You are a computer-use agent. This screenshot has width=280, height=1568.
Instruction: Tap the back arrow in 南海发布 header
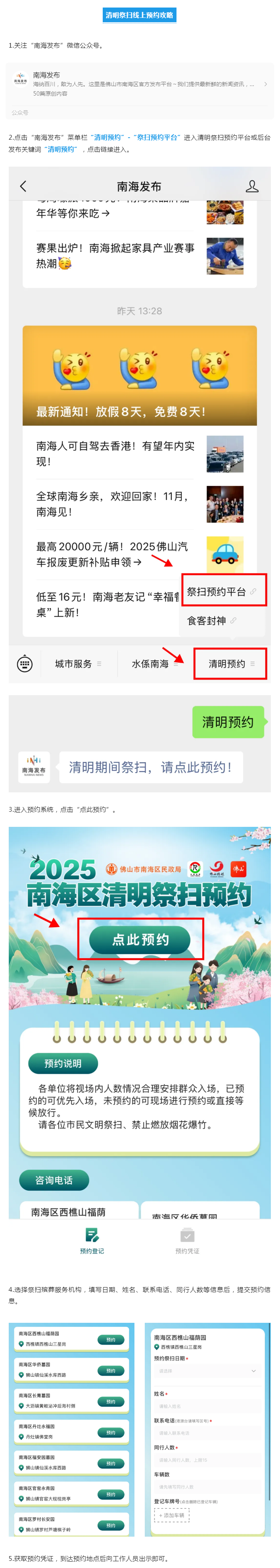tap(24, 186)
